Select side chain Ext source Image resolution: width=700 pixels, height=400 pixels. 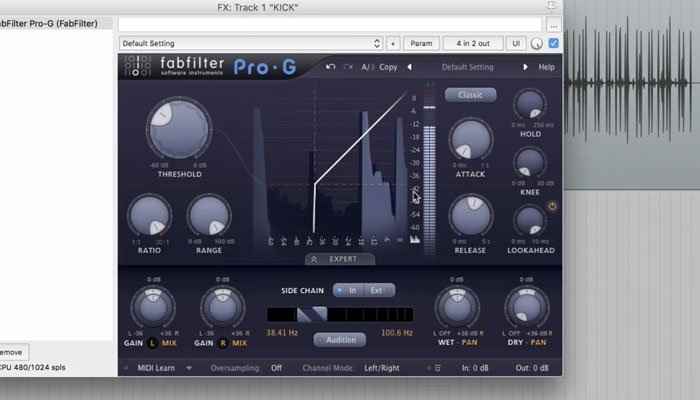pyautogui.click(x=379, y=291)
